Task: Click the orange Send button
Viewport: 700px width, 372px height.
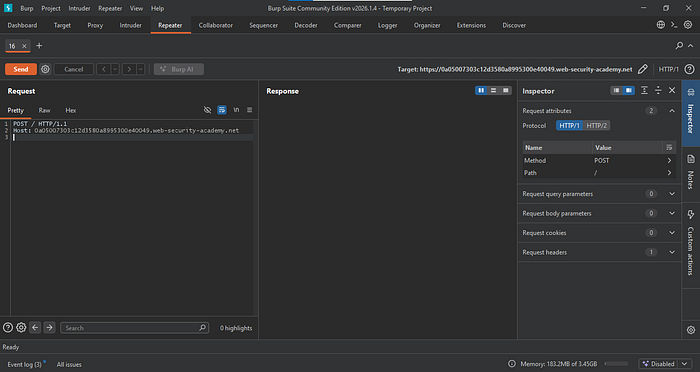Action: pyautogui.click(x=21, y=69)
